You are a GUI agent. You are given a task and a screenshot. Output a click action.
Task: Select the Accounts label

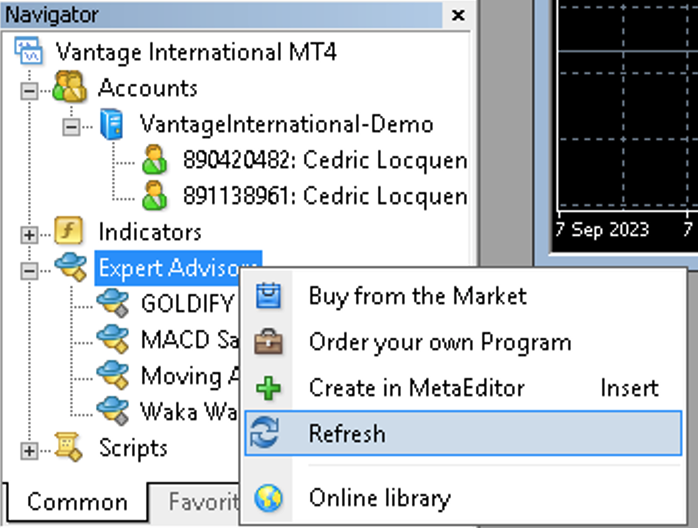coord(147,87)
